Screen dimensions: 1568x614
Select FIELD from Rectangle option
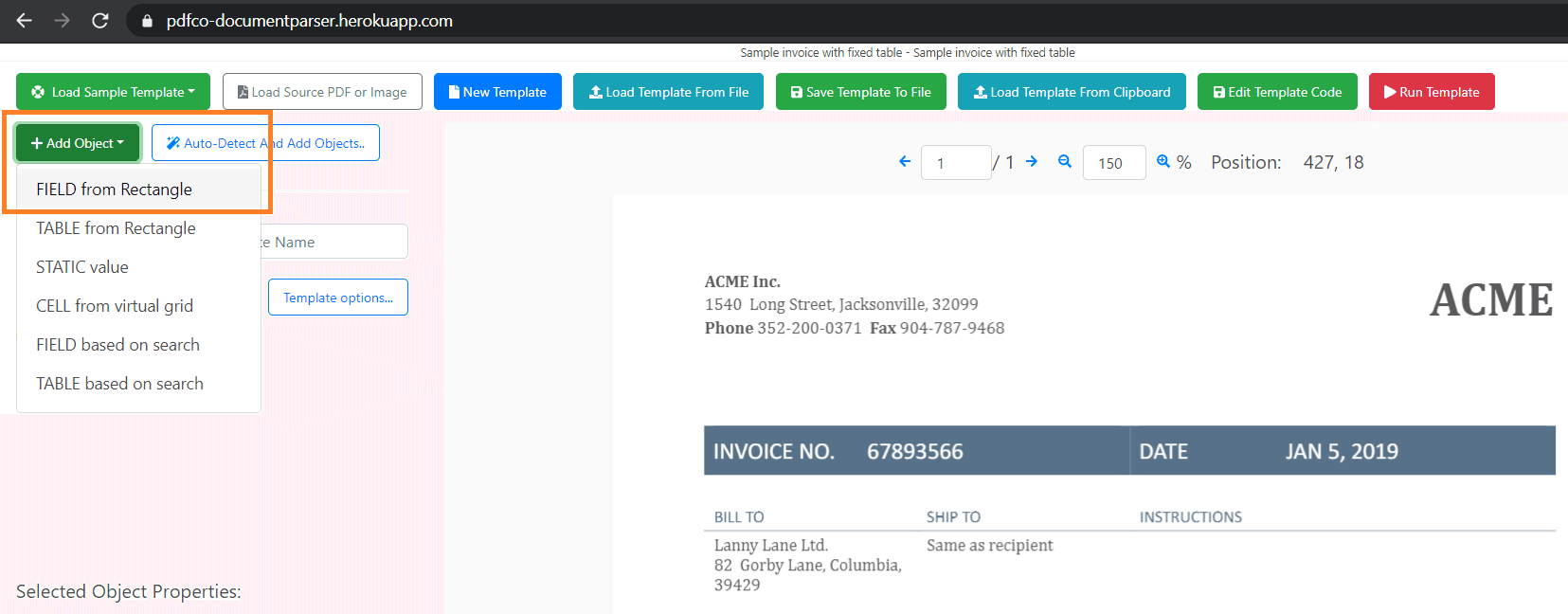(114, 190)
